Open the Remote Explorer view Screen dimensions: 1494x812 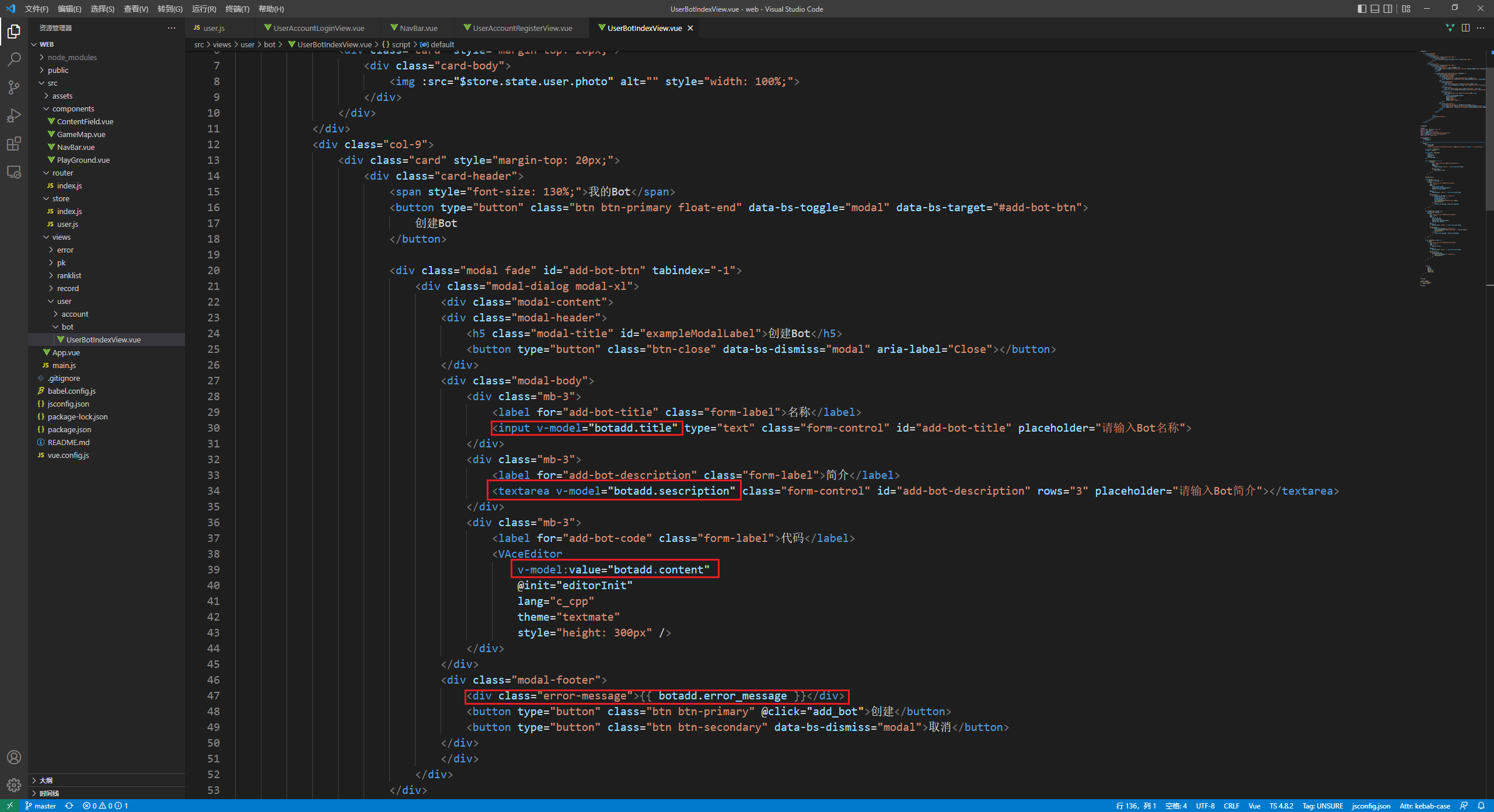(14, 172)
